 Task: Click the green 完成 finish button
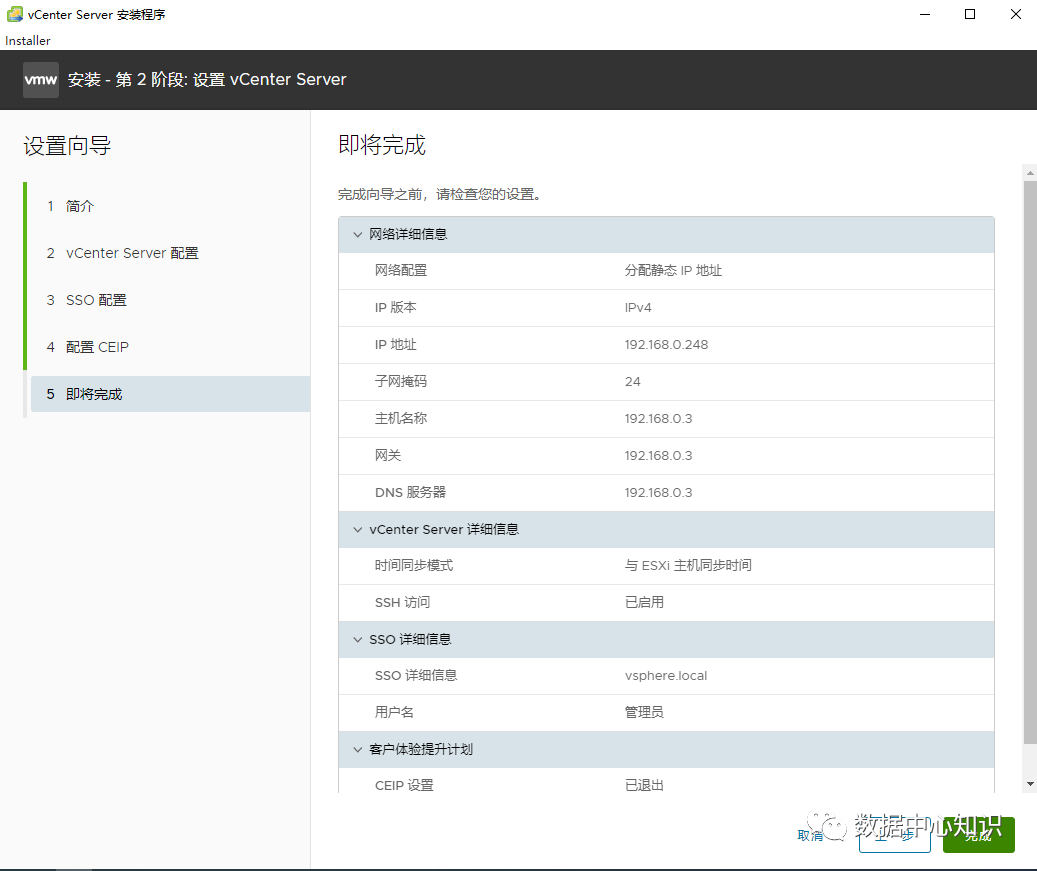[x=979, y=835]
